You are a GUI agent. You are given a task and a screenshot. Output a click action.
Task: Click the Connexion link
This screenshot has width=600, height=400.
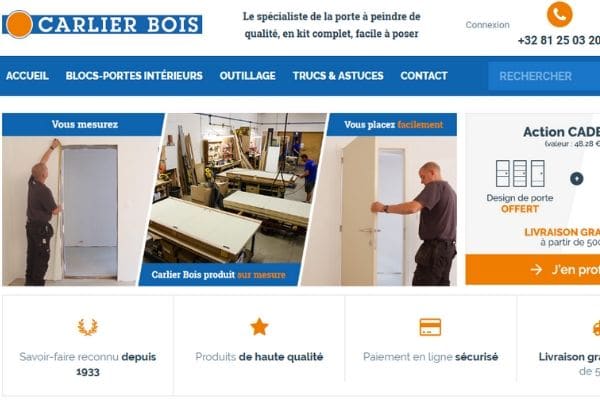click(487, 25)
